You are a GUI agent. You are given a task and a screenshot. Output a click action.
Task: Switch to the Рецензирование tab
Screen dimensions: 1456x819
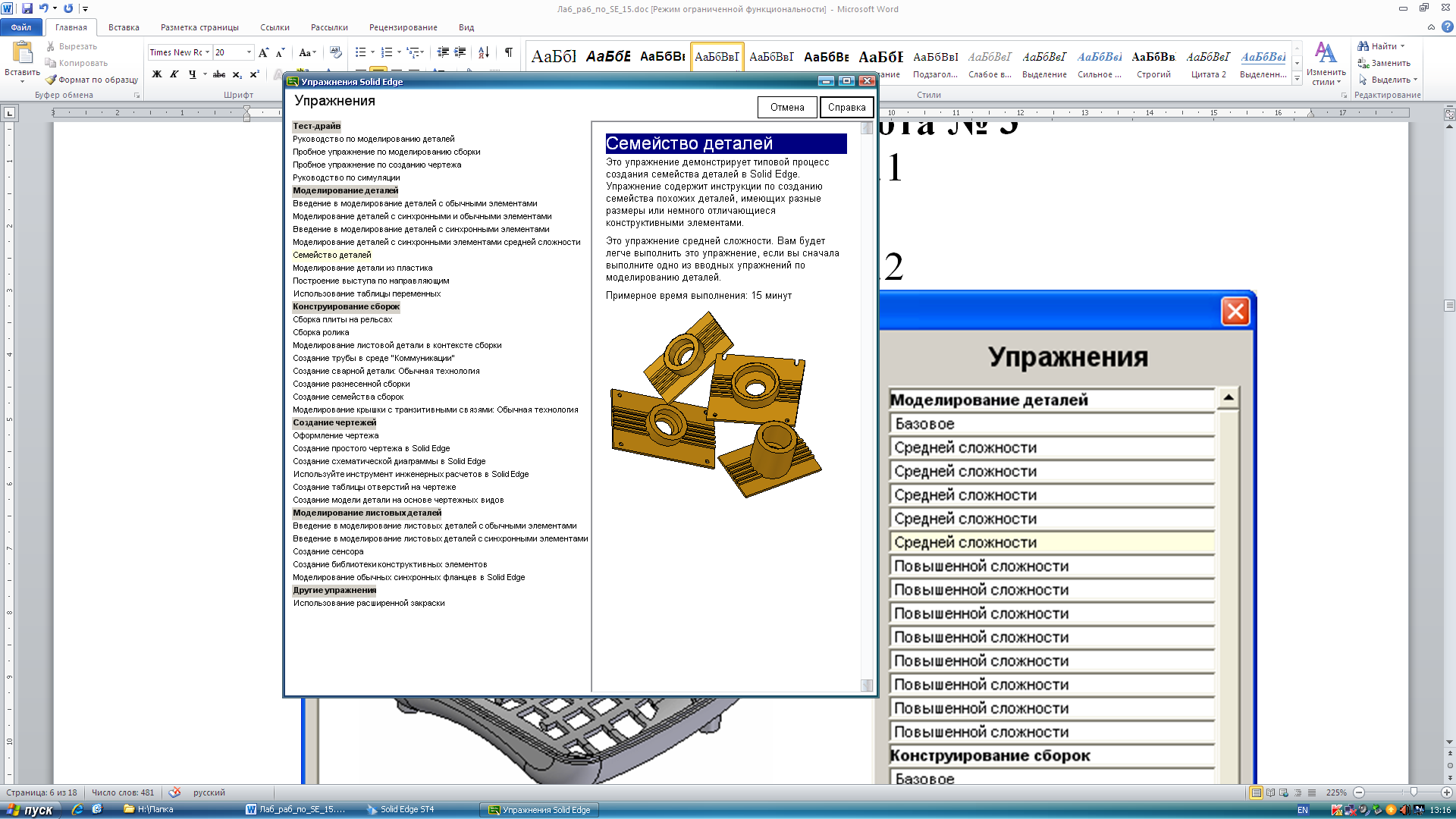point(403,27)
